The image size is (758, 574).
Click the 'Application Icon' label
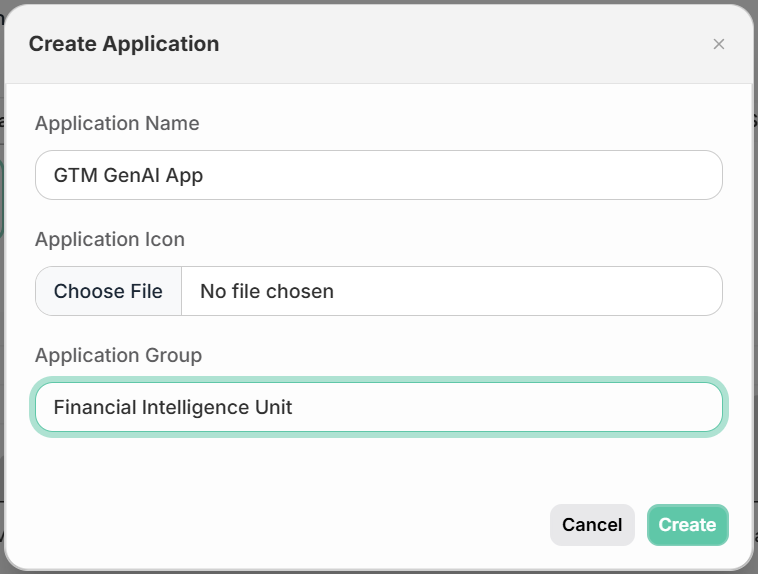[110, 239]
